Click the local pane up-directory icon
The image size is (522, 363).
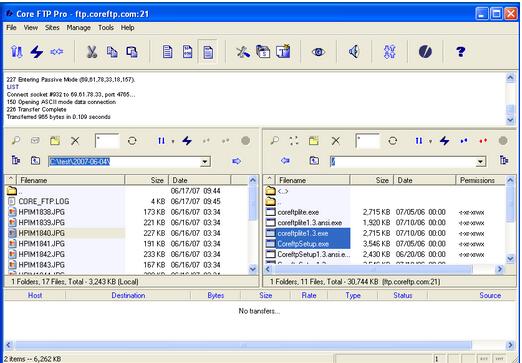click(35, 161)
